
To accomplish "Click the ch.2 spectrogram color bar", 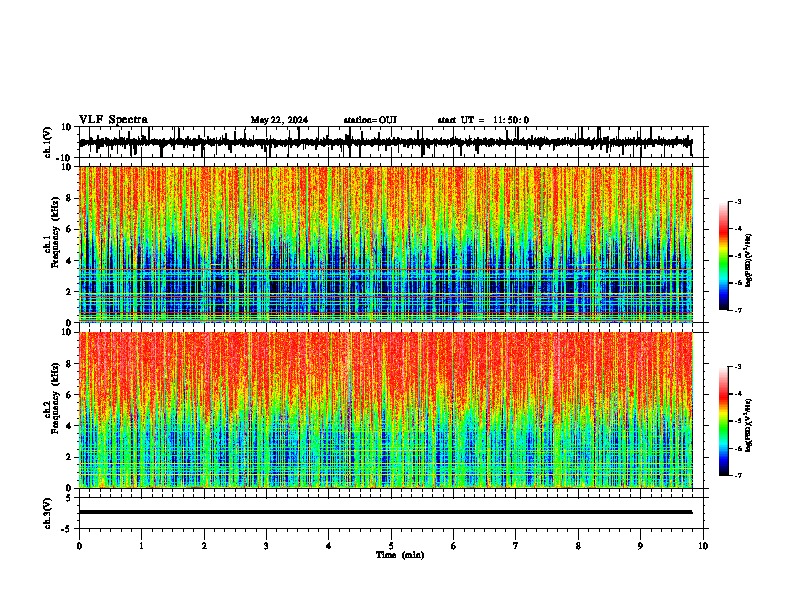I will [x=723, y=421].
